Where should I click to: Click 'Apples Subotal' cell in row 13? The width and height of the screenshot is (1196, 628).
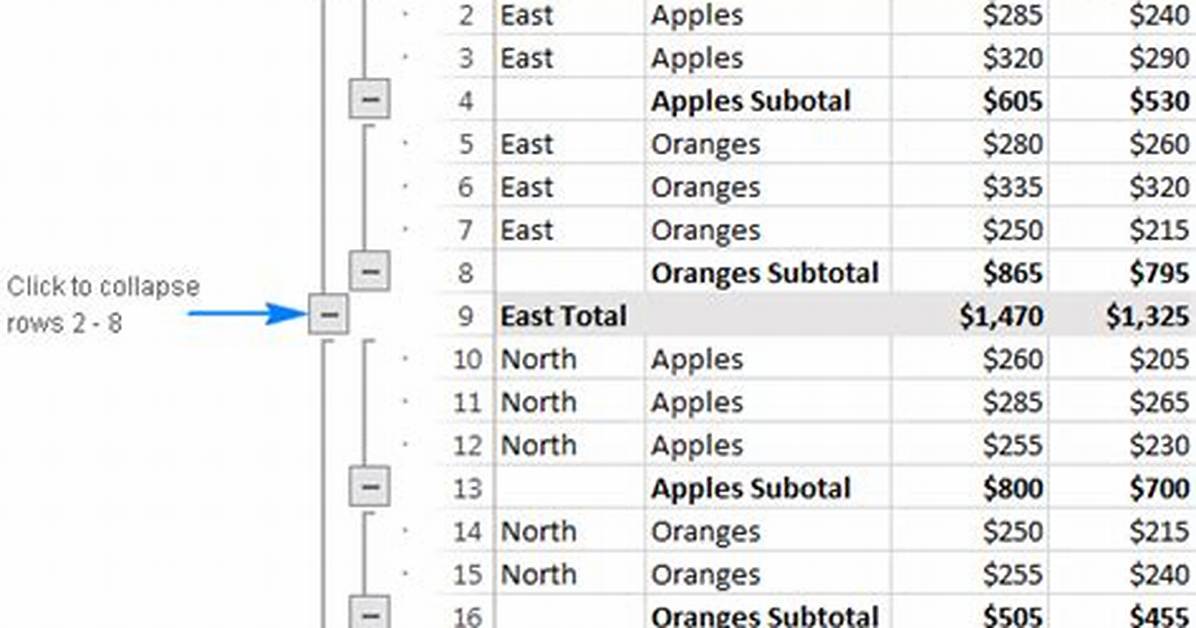(767, 488)
